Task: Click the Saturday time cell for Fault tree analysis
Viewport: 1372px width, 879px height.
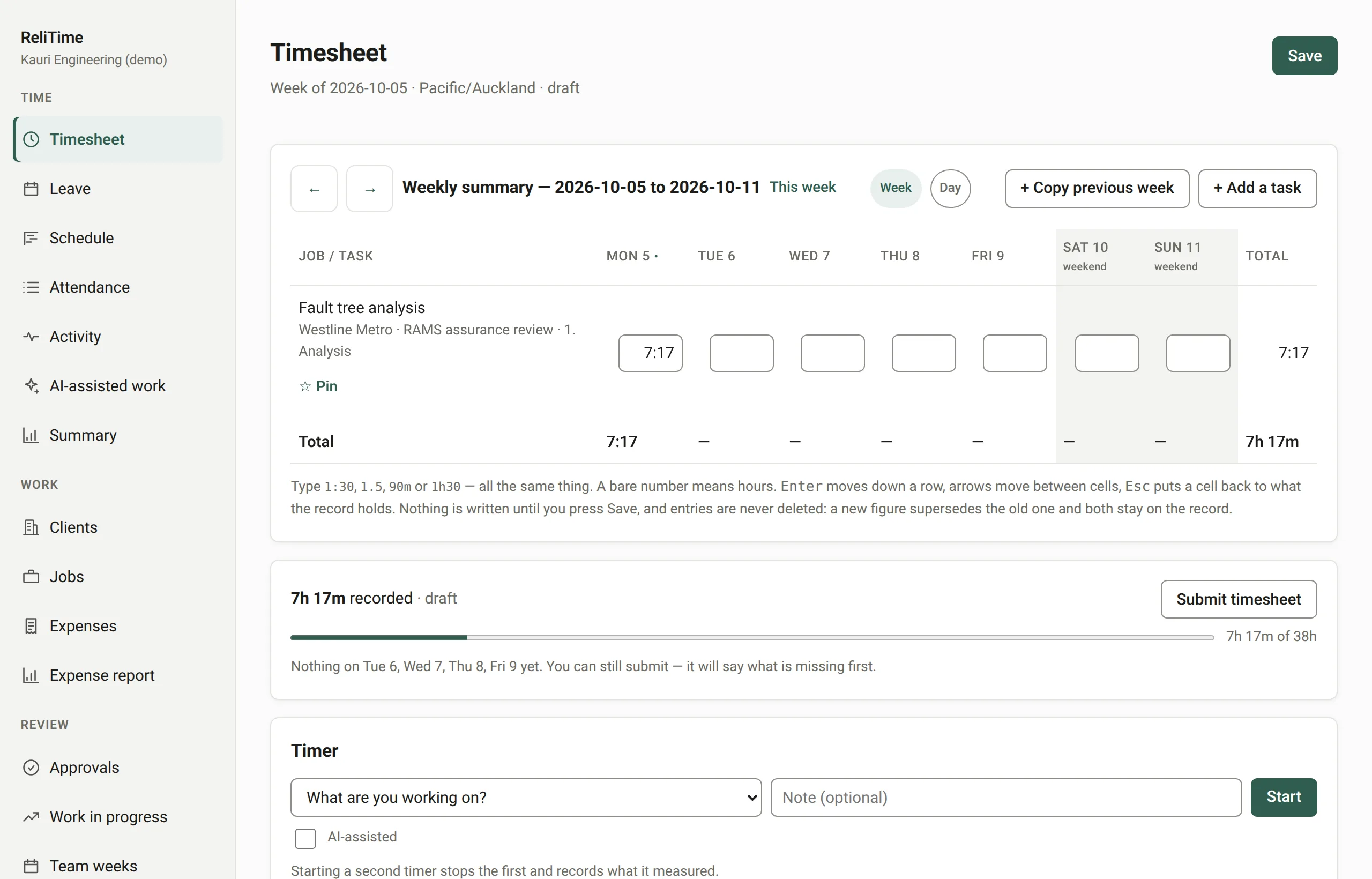Action: [x=1107, y=353]
